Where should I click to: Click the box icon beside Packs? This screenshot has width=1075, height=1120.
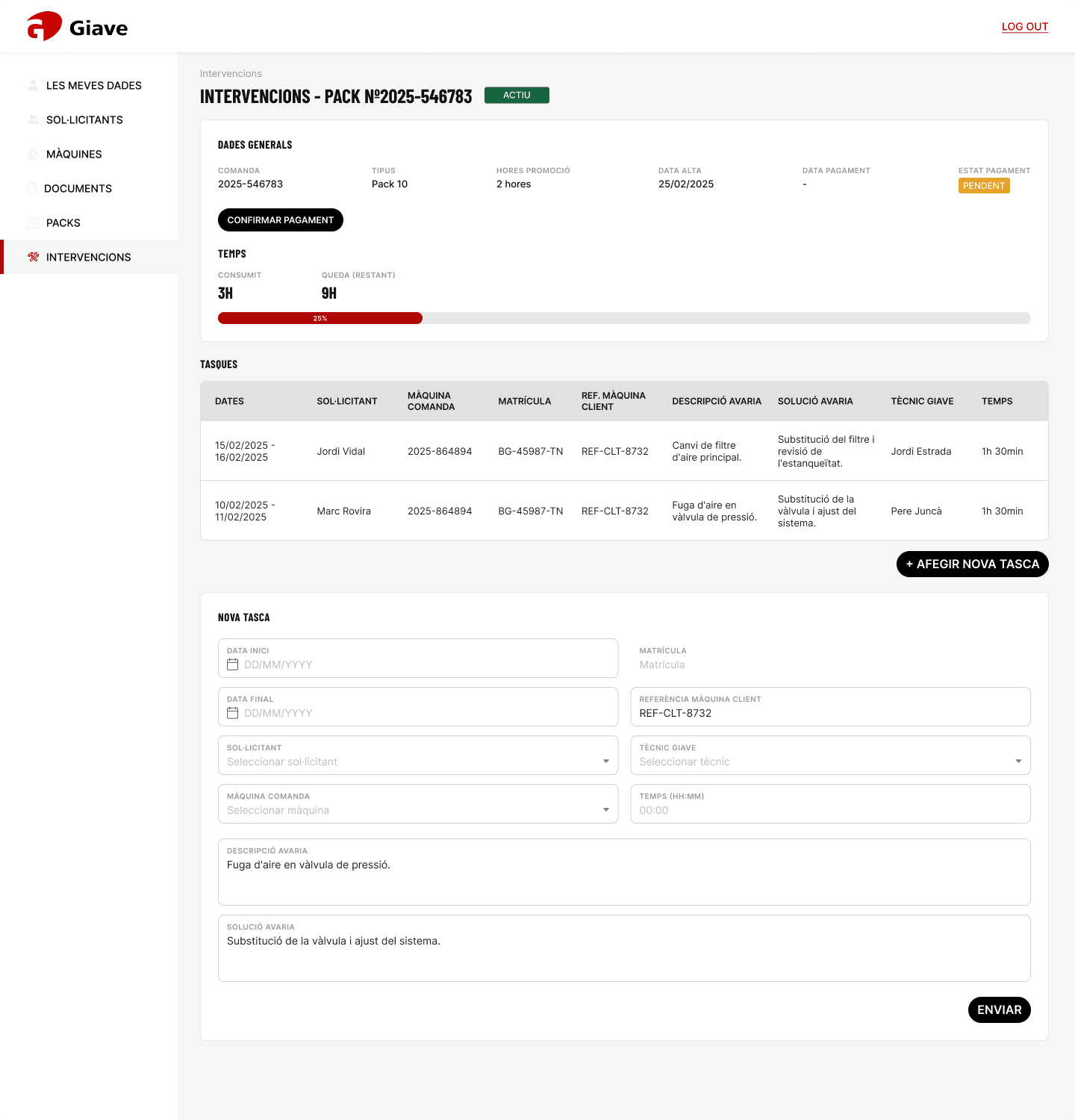(33, 223)
